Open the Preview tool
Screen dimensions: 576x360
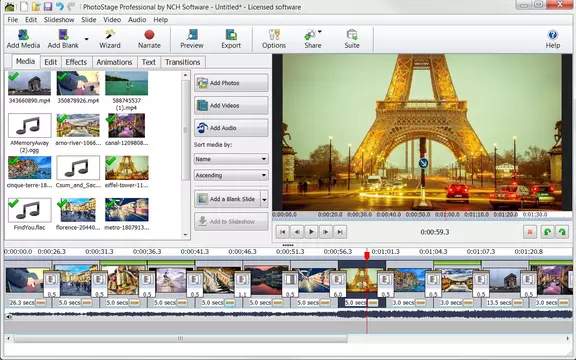point(192,39)
